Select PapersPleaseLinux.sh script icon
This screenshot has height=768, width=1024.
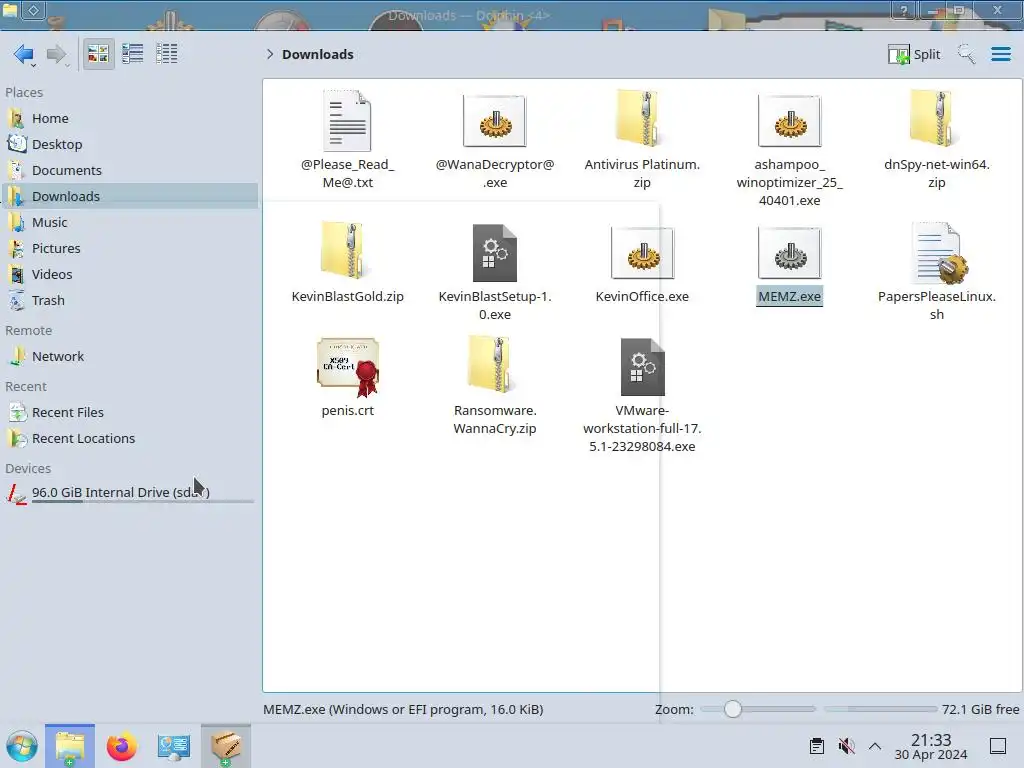click(x=939, y=253)
